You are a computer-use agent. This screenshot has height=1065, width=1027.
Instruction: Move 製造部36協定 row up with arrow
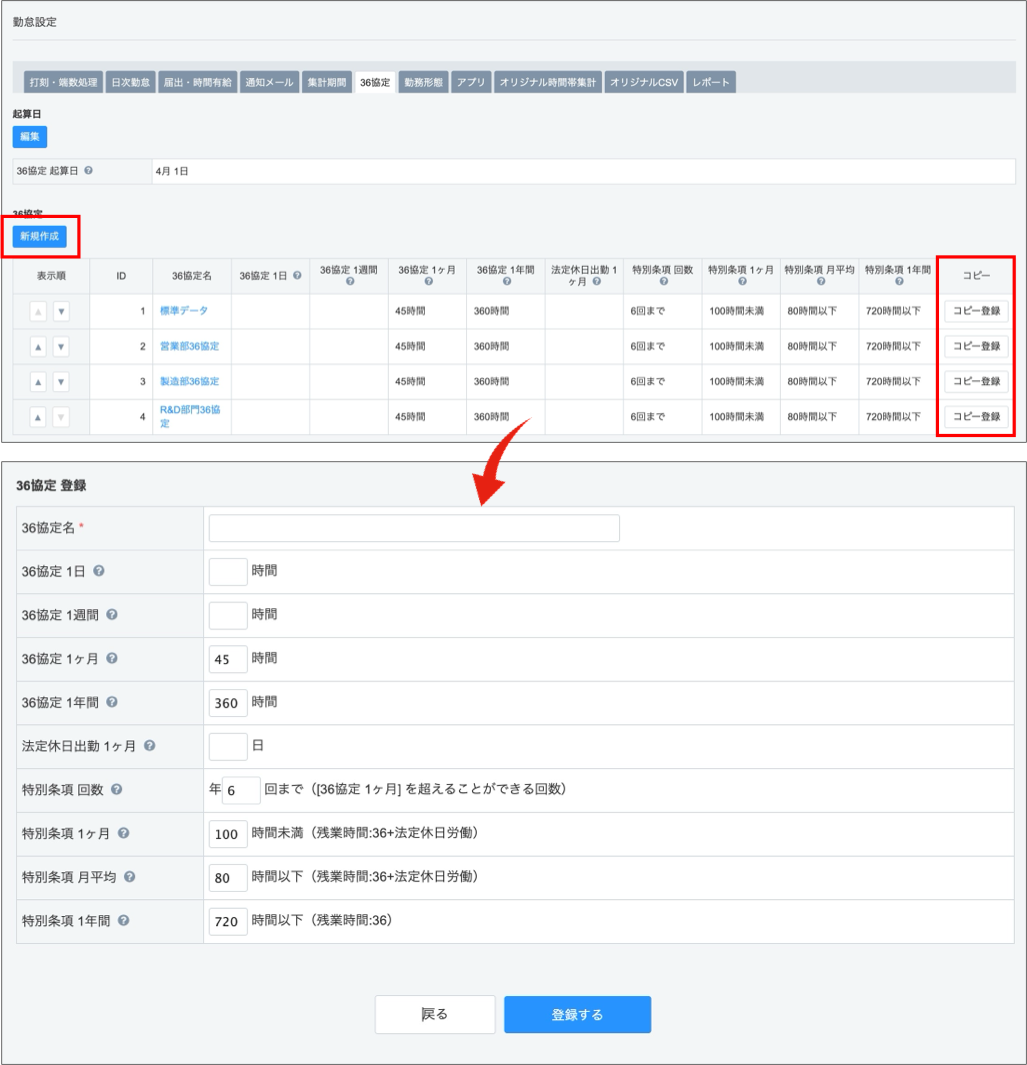[39, 382]
